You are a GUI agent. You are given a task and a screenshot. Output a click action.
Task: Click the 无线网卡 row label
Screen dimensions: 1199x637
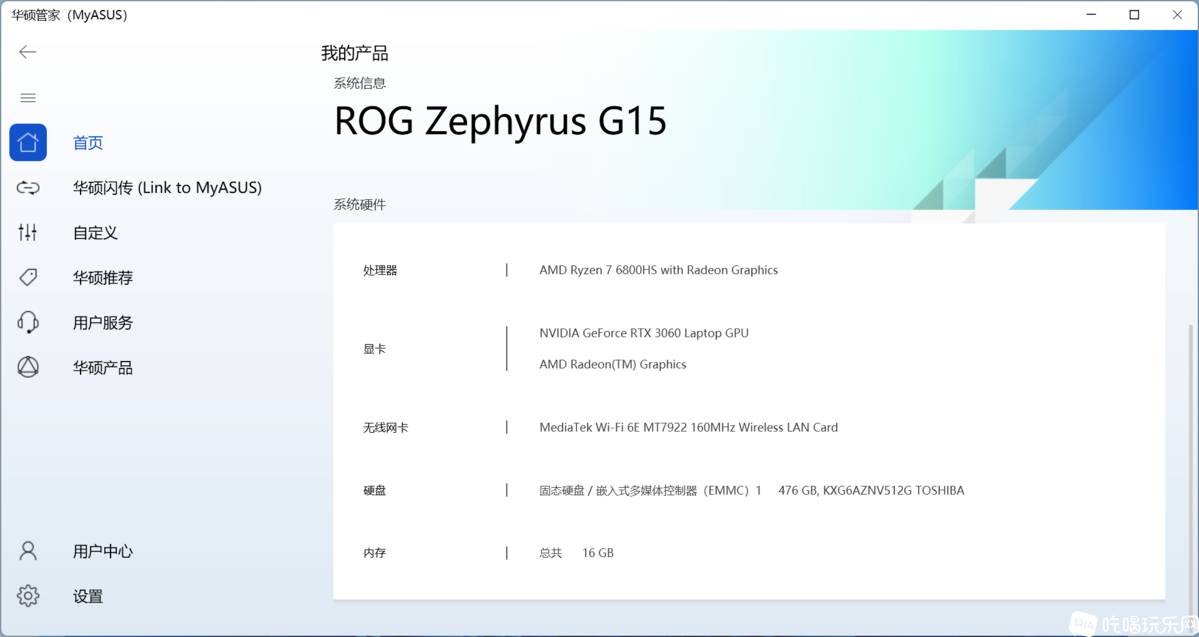(385, 427)
